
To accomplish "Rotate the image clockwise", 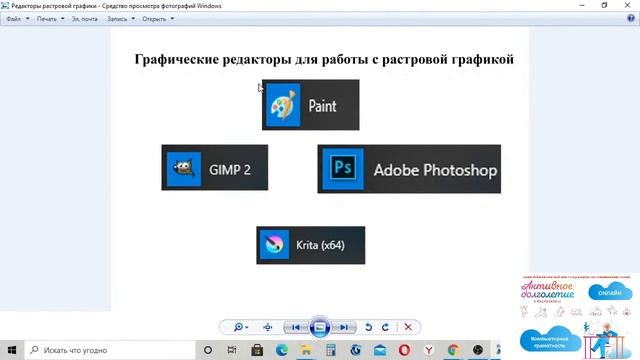I will pyautogui.click(x=385, y=327).
